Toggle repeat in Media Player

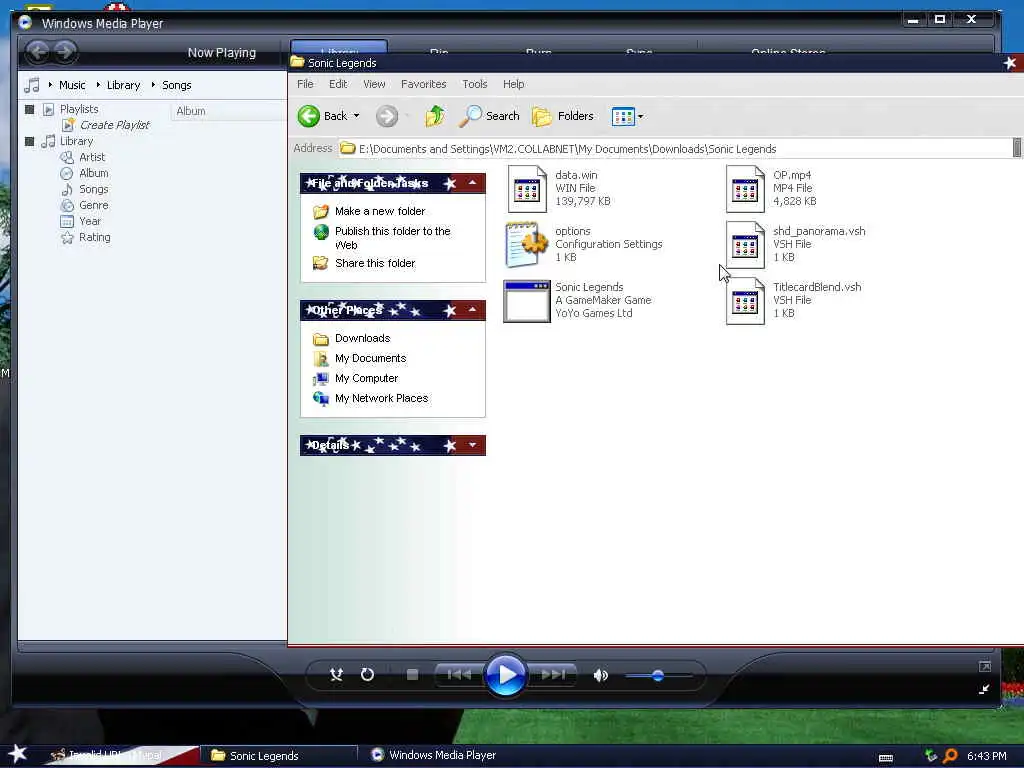point(368,675)
